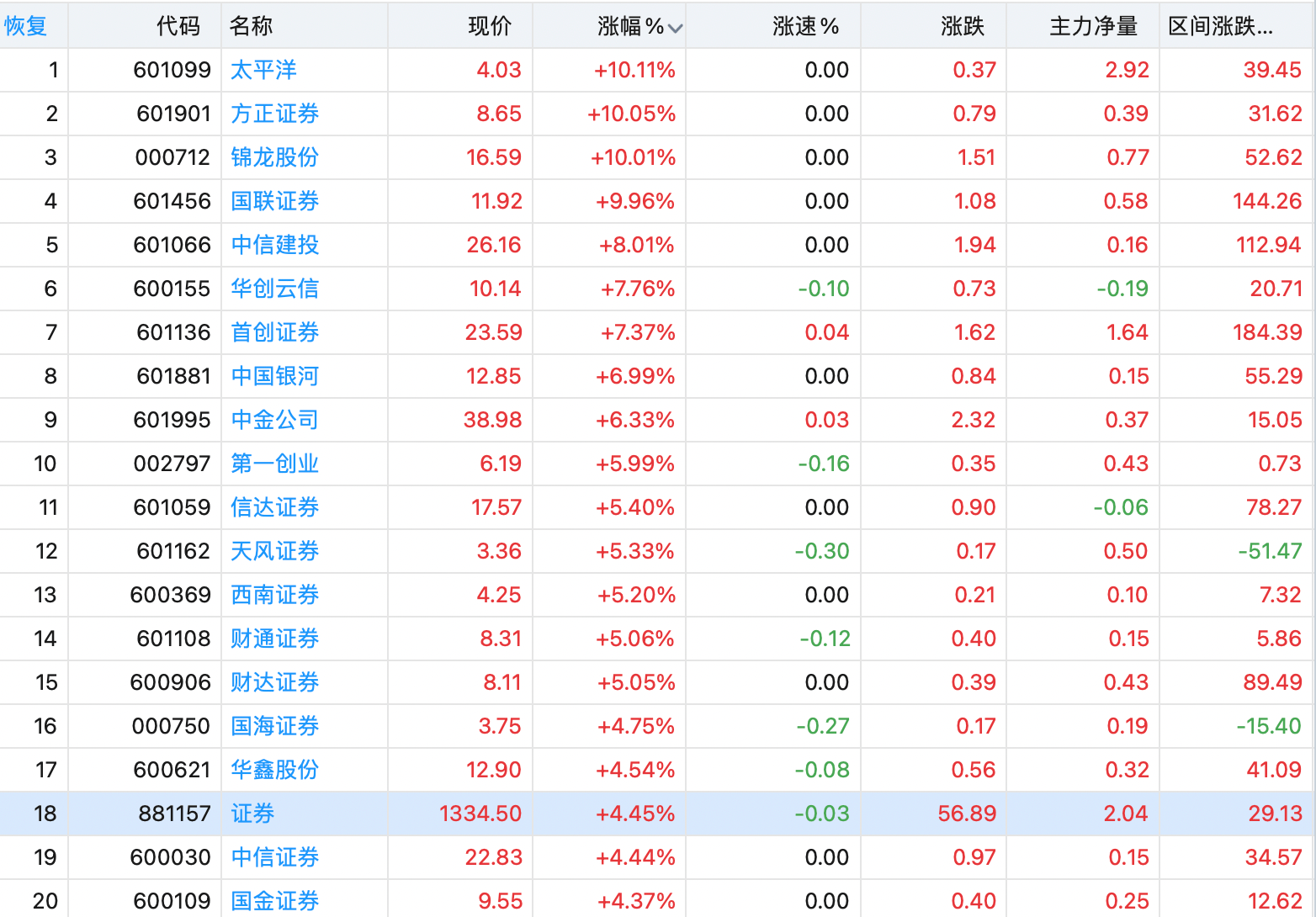The image size is (1316, 917).
Task: Open 中信证券 stock link
Action: point(274,857)
